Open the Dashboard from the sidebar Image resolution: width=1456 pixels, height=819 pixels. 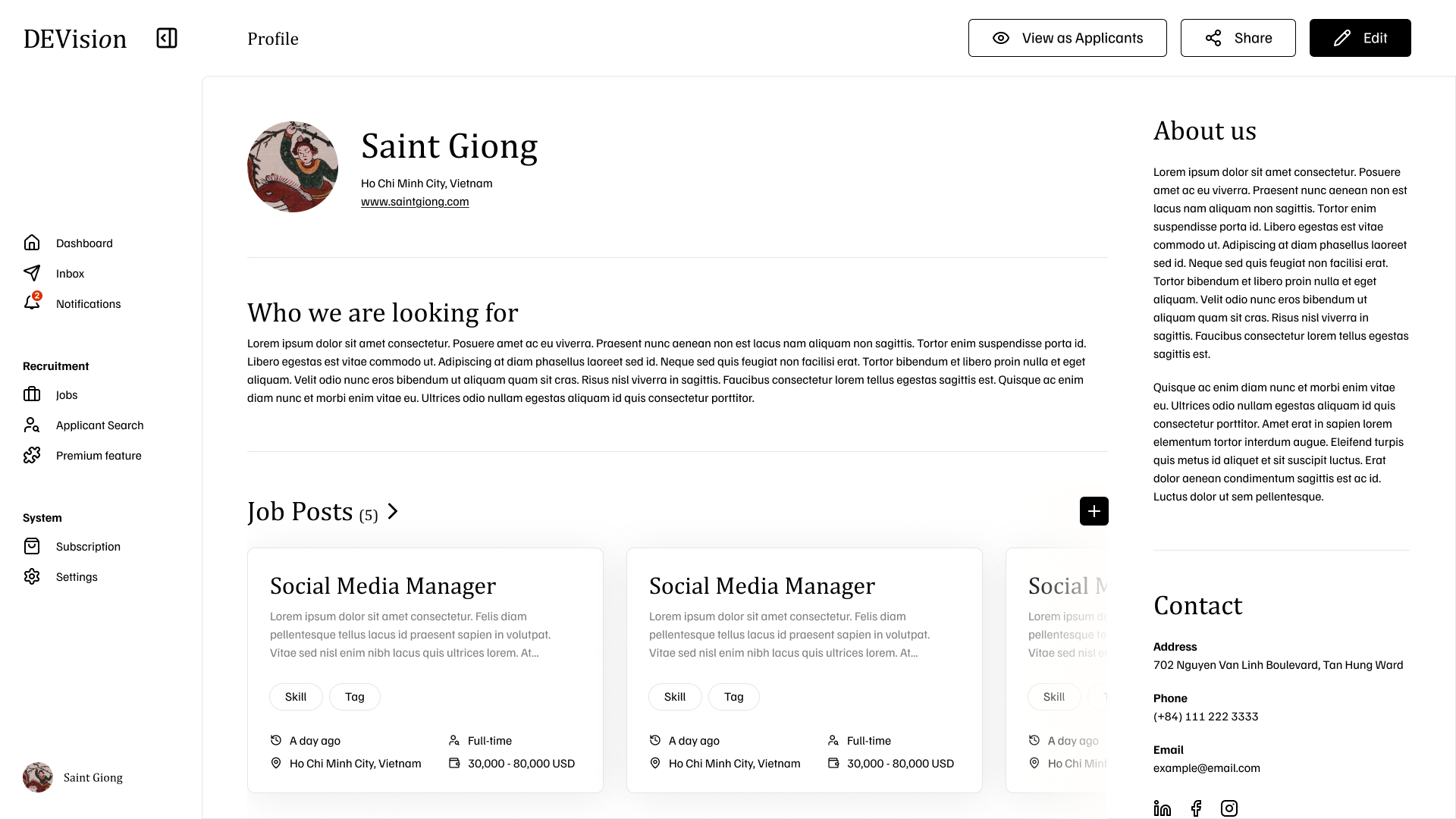[84, 243]
